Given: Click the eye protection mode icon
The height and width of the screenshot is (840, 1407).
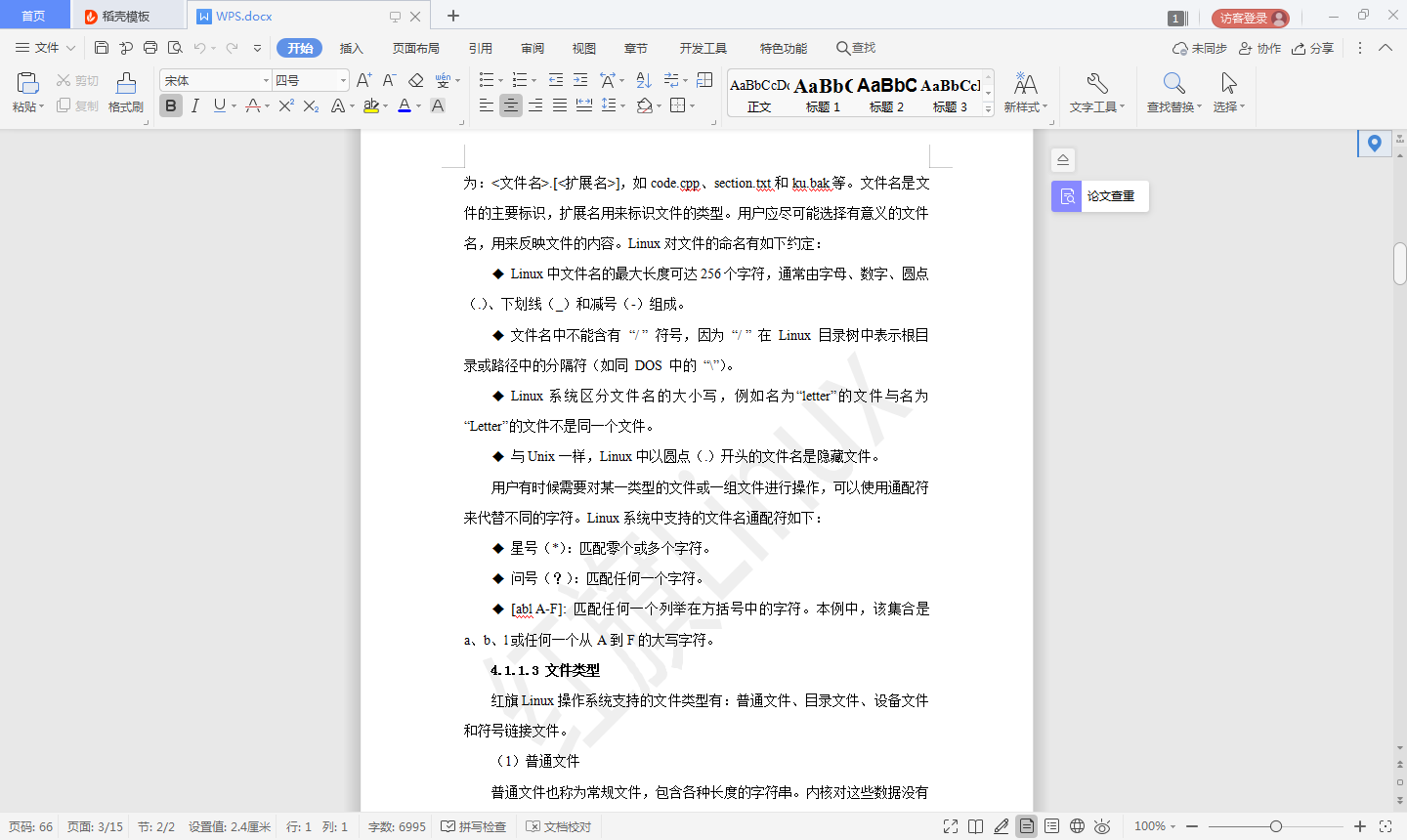Looking at the screenshot, I should point(1102,826).
